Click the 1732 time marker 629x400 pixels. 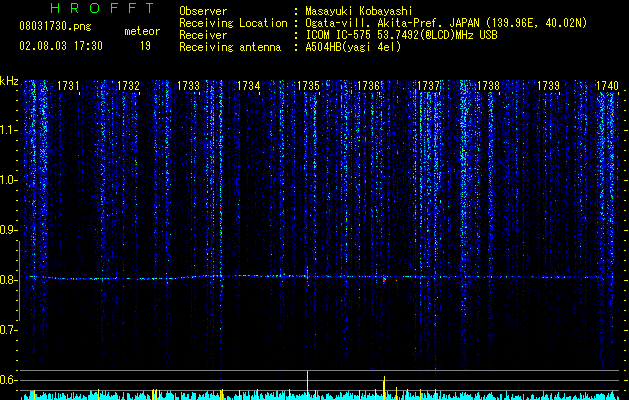[x=128, y=86]
